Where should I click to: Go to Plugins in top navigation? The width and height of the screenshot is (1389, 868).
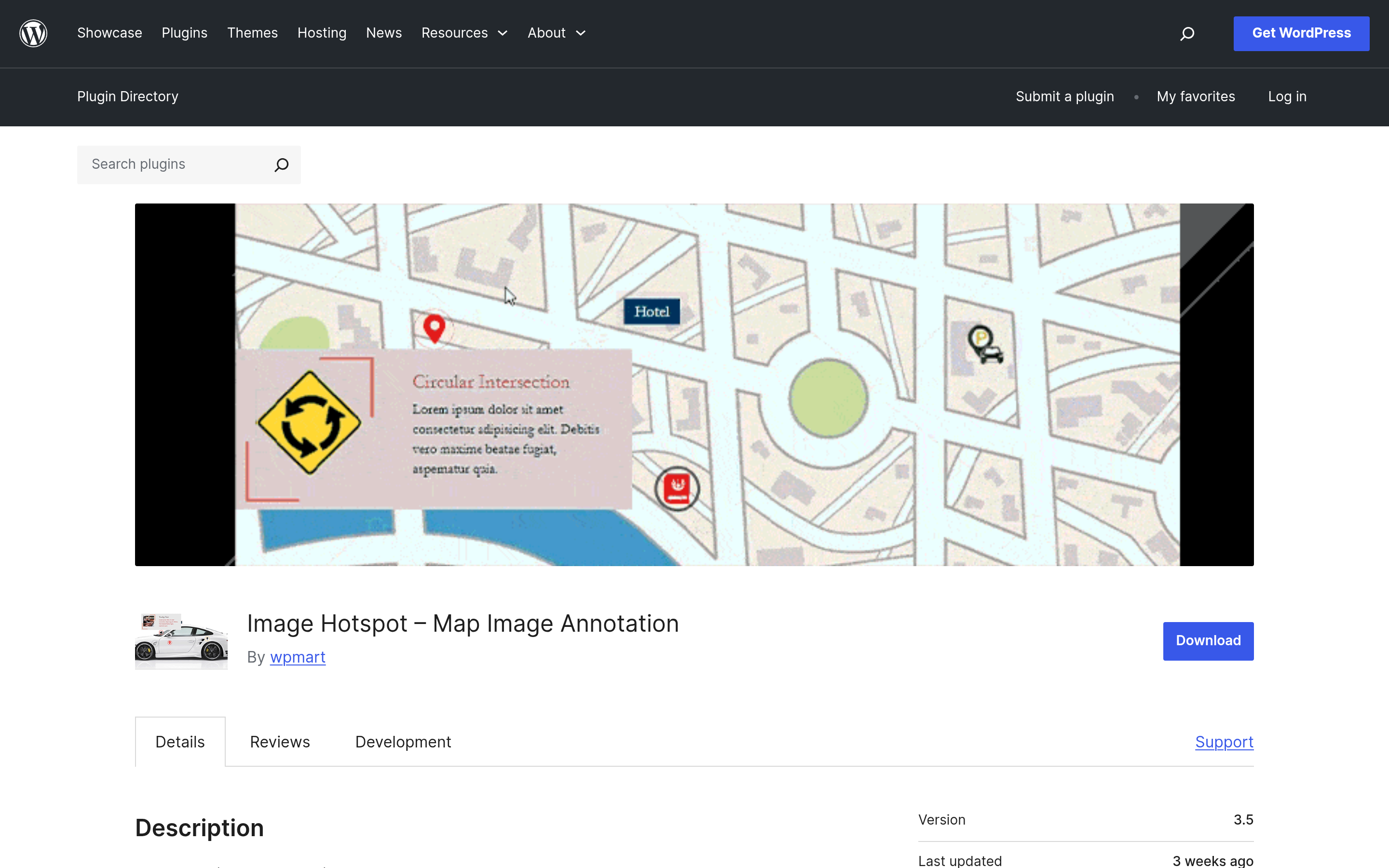coord(184,33)
